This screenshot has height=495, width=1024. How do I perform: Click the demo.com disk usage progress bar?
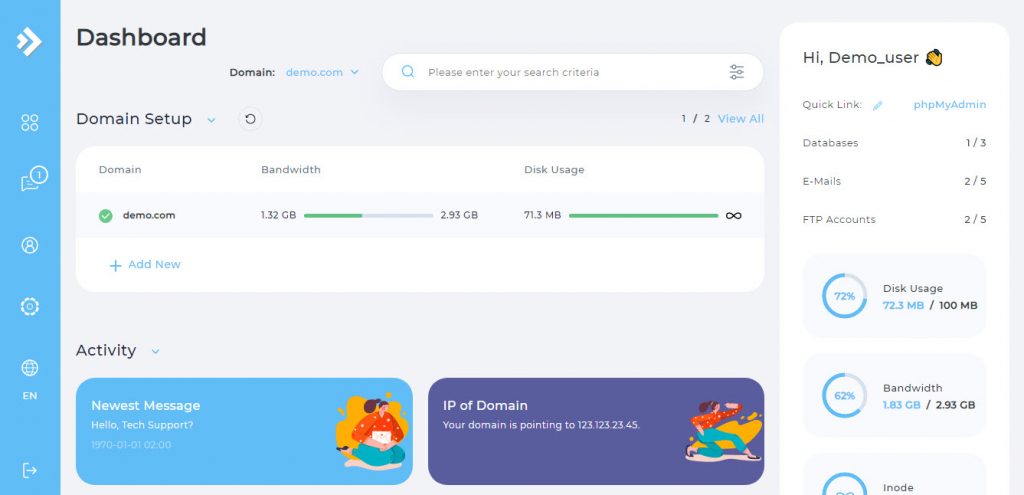click(643, 216)
